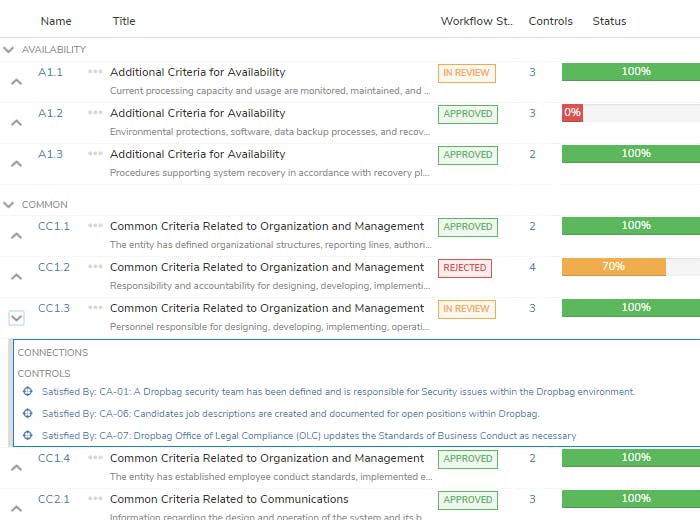The image size is (700, 520).
Task: Sort by the Controls column header
Action: [550, 21]
